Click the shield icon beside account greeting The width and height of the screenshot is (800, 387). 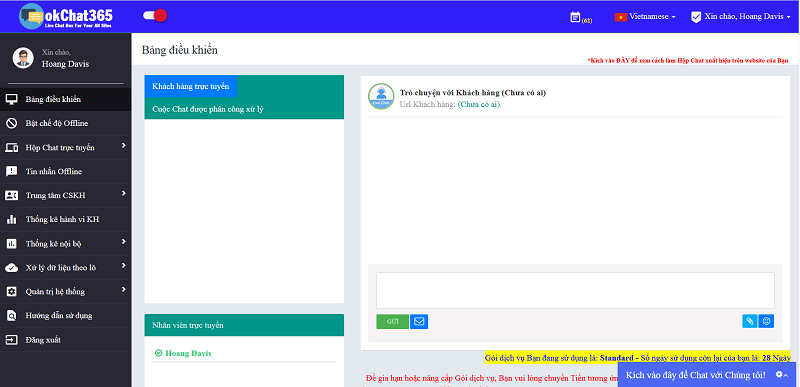[696, 17]
